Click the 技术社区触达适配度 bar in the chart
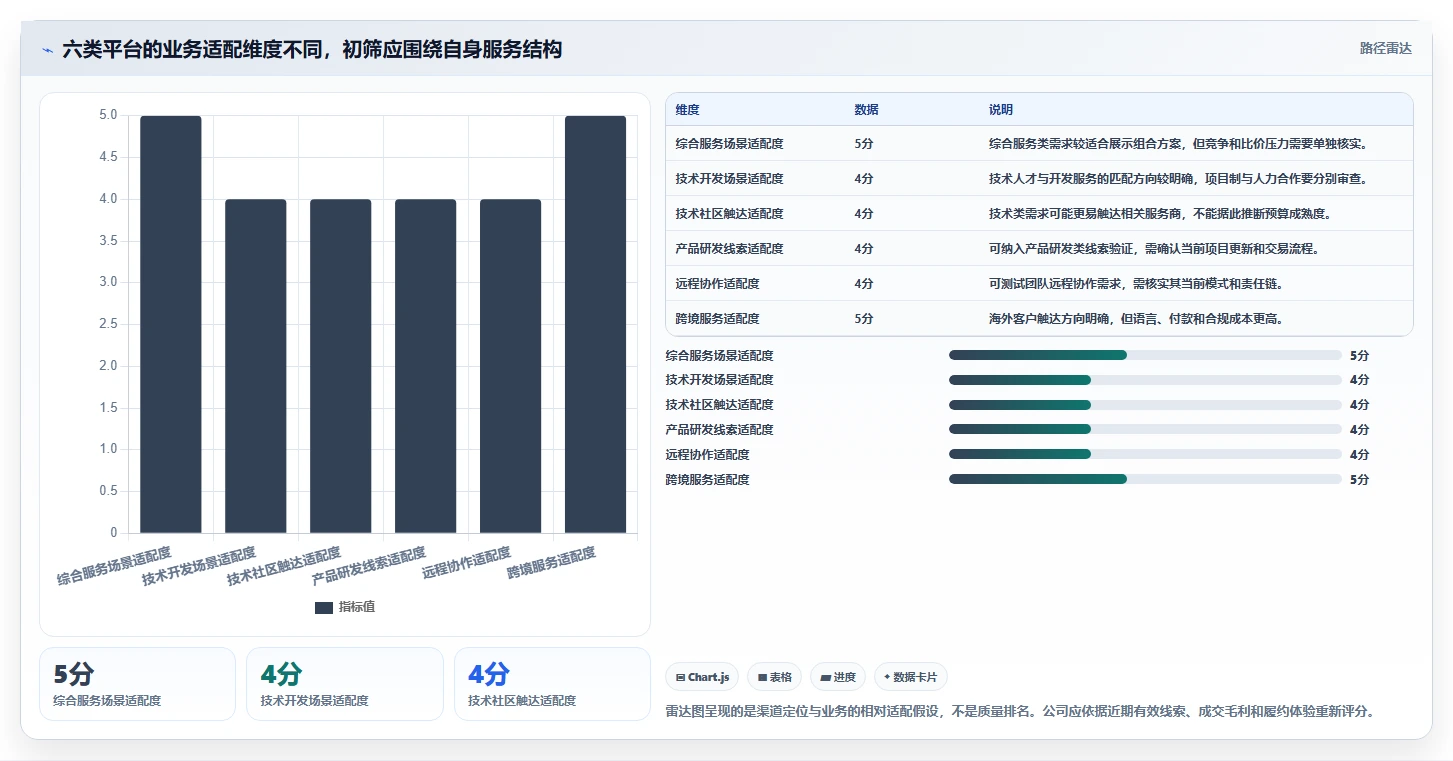 (x=341, y=366)
